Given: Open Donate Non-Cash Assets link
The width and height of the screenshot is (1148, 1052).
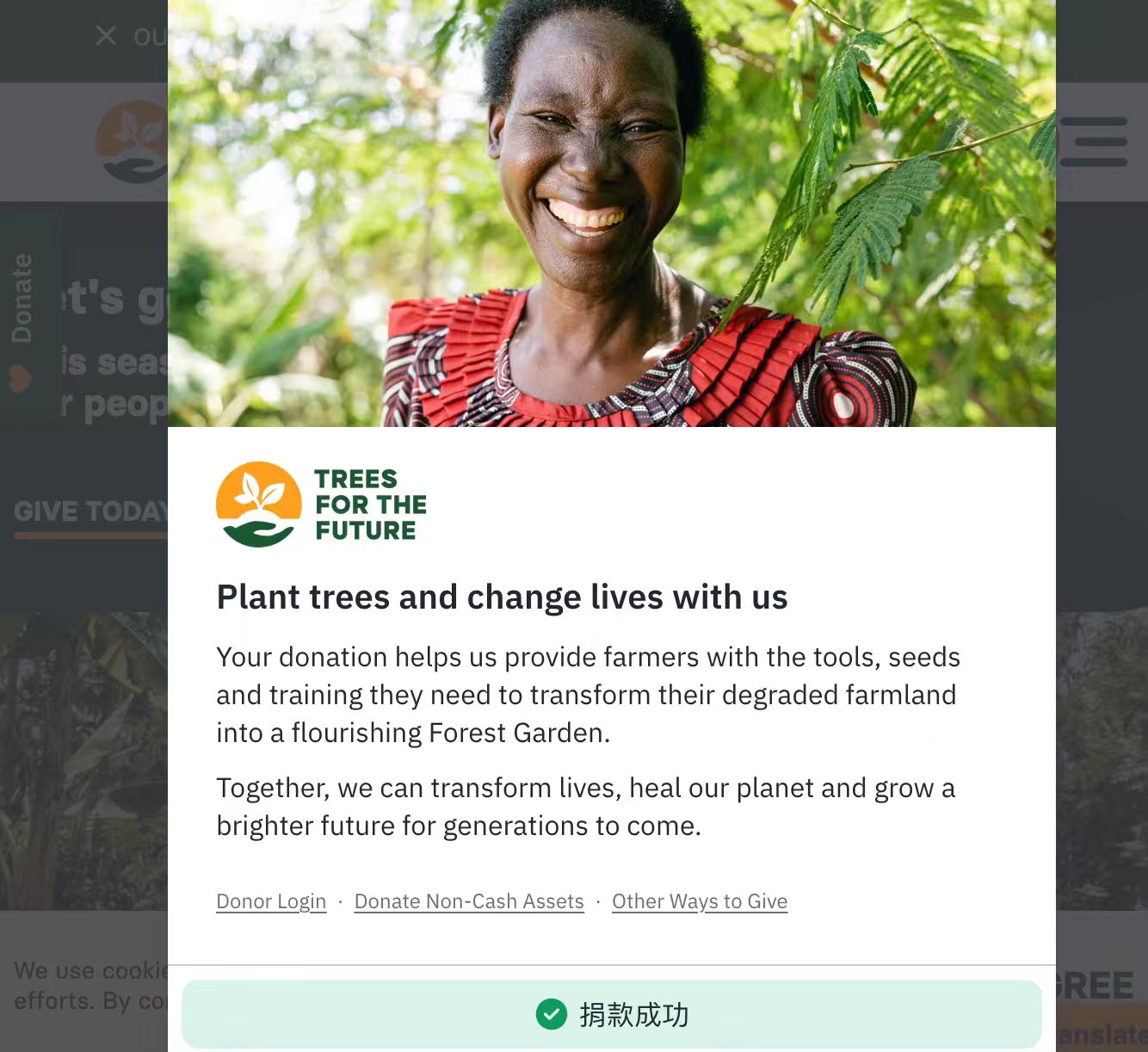Looking at the screenshot, I should [x=469, y=901].
